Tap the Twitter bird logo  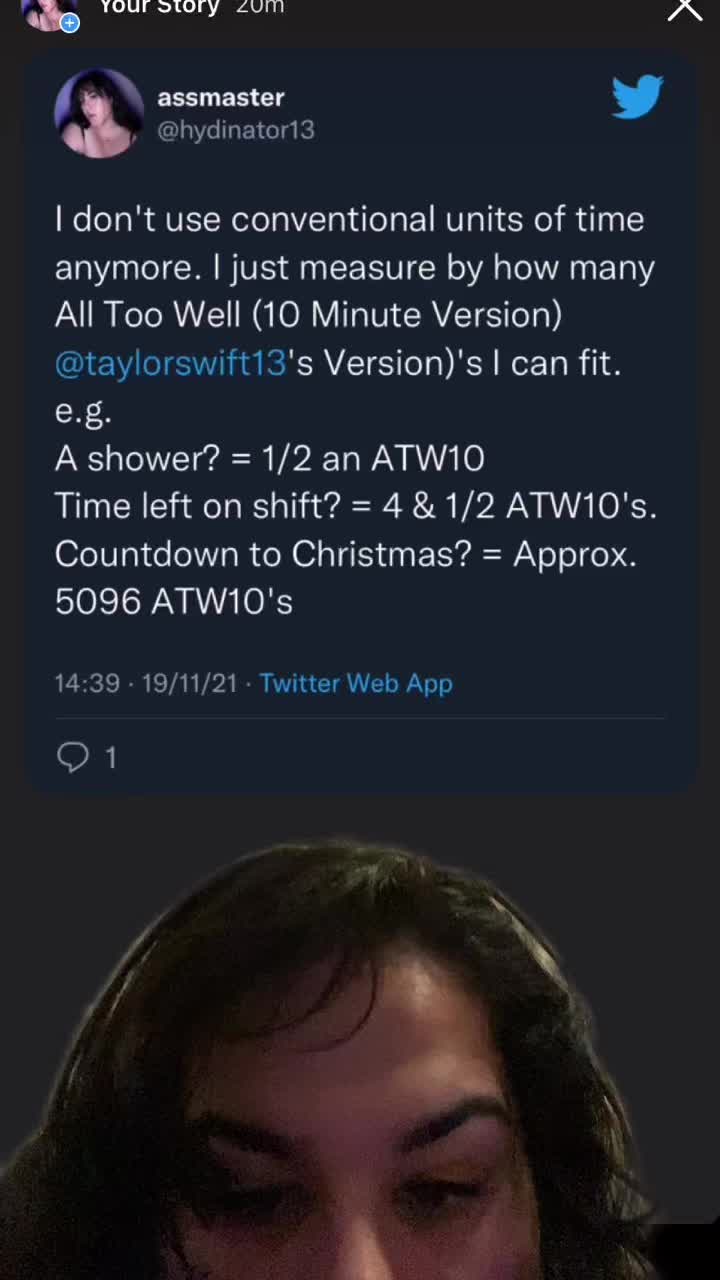pyautogui.click(x=637, y=97)
